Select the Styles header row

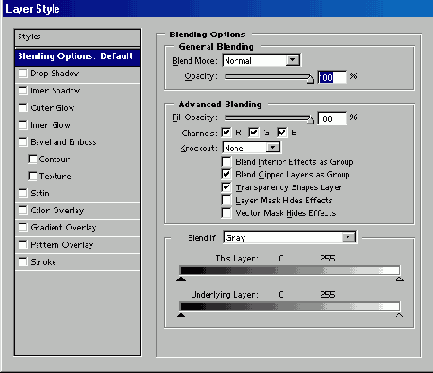point(77,37)
